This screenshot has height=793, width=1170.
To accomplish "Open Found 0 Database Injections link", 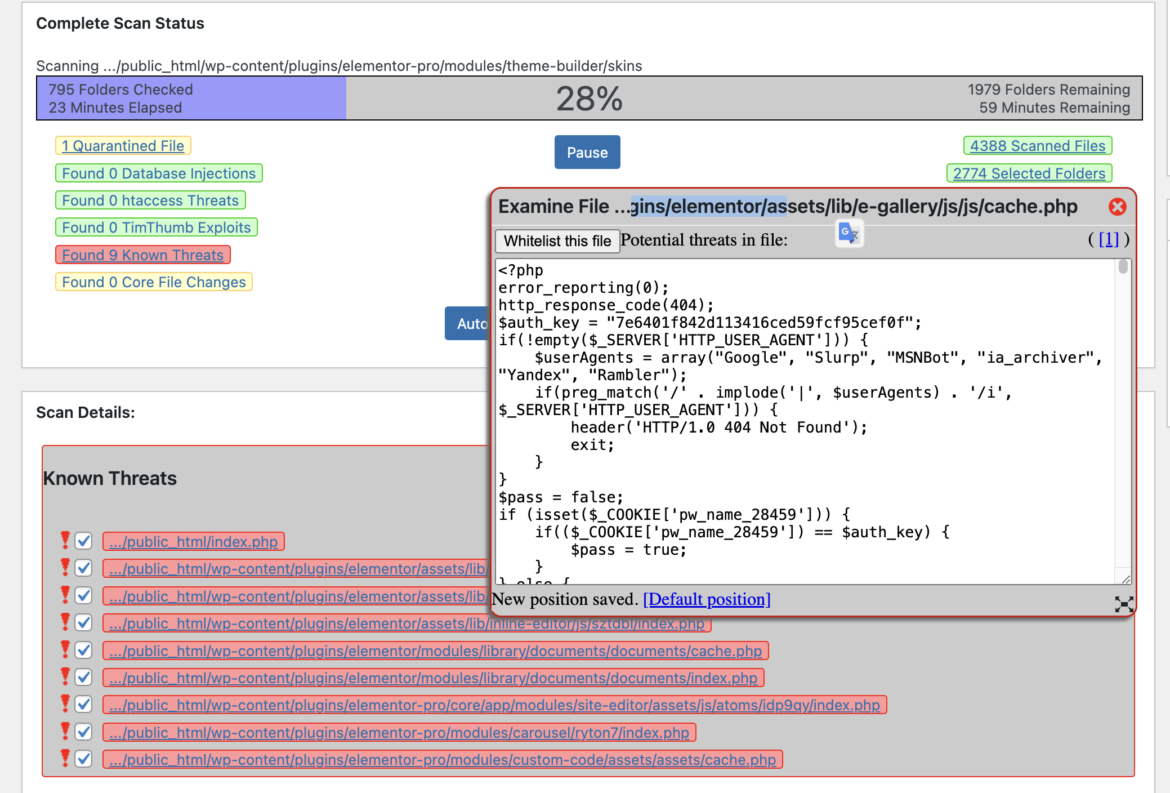I will (x=159, y=173).
